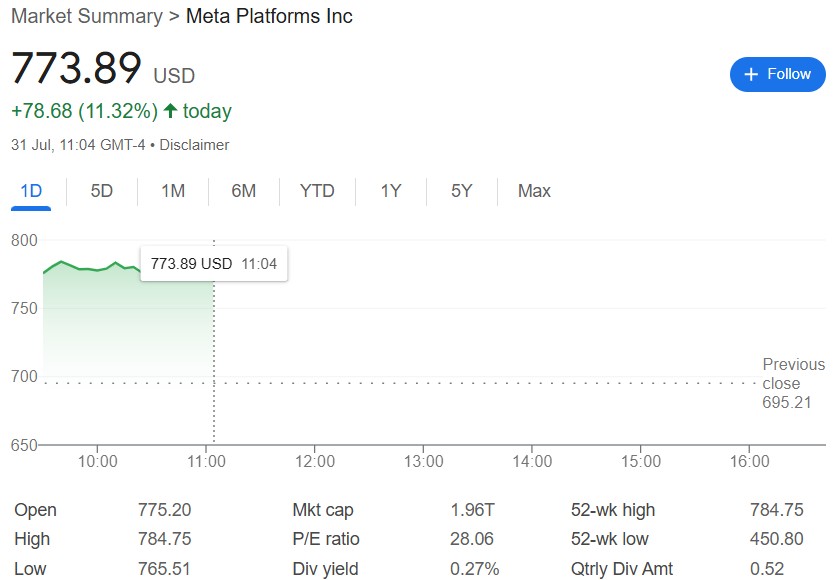Switch to the 1Y tab
The image size is (835, 580).
point(391,191)
